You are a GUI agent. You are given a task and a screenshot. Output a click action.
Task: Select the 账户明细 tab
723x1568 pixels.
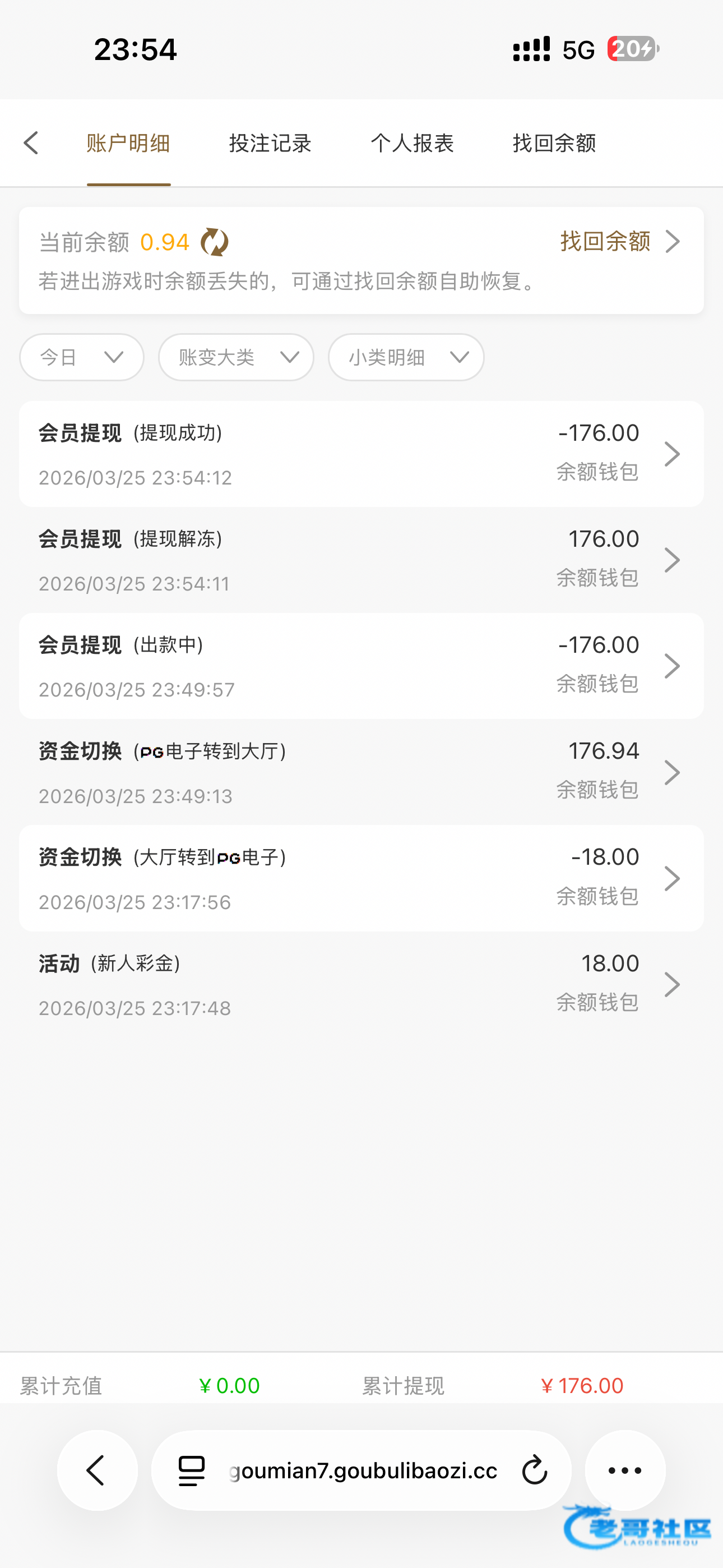128,143
